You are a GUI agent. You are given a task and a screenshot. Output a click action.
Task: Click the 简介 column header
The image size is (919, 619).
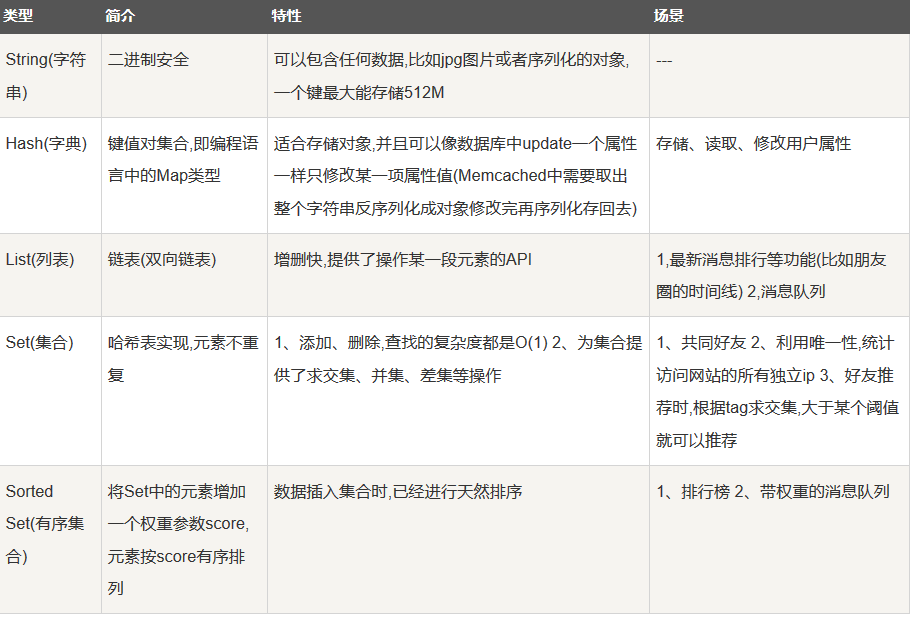(184, 16)
